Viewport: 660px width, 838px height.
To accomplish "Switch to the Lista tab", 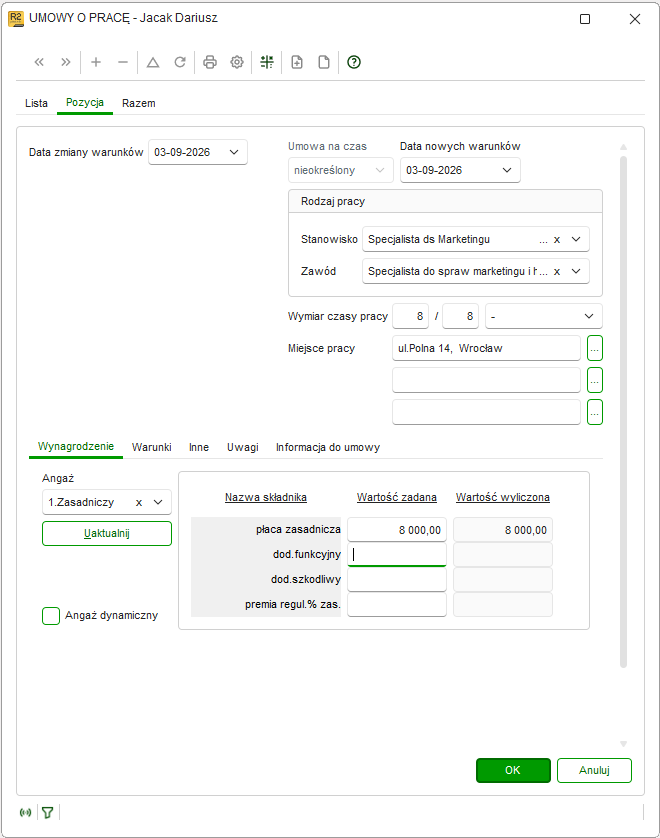I will 36,103.
